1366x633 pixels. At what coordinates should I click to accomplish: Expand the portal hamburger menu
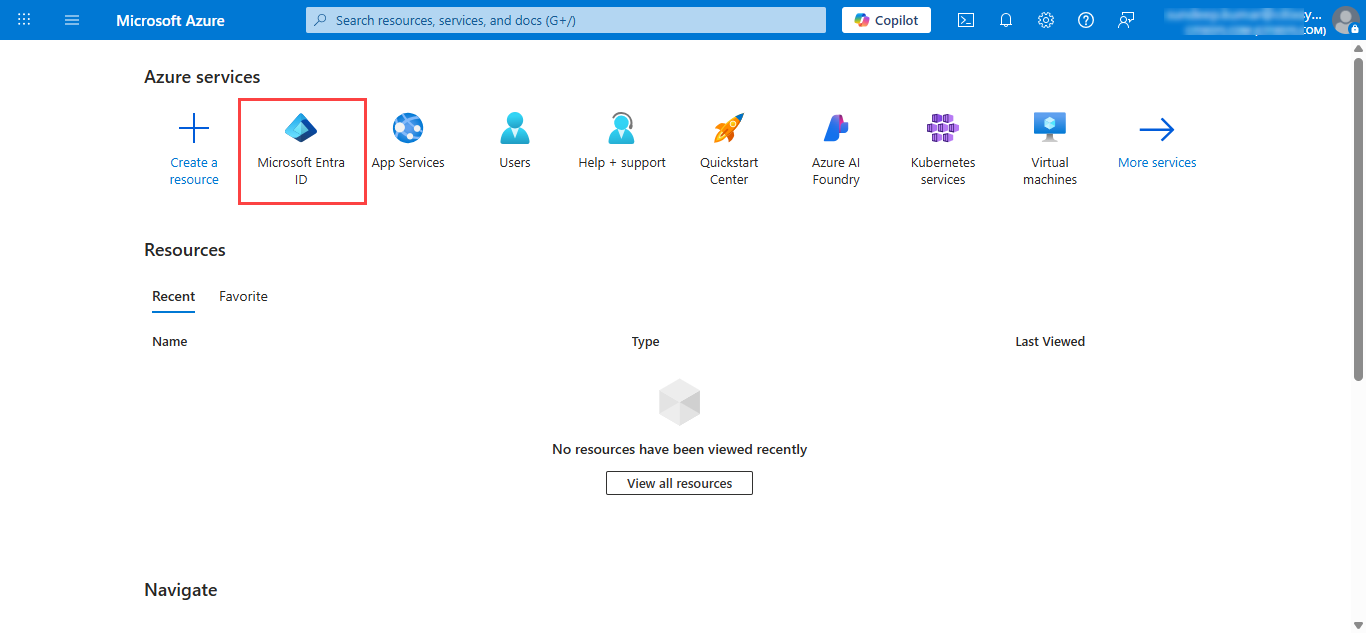point(72,20)
